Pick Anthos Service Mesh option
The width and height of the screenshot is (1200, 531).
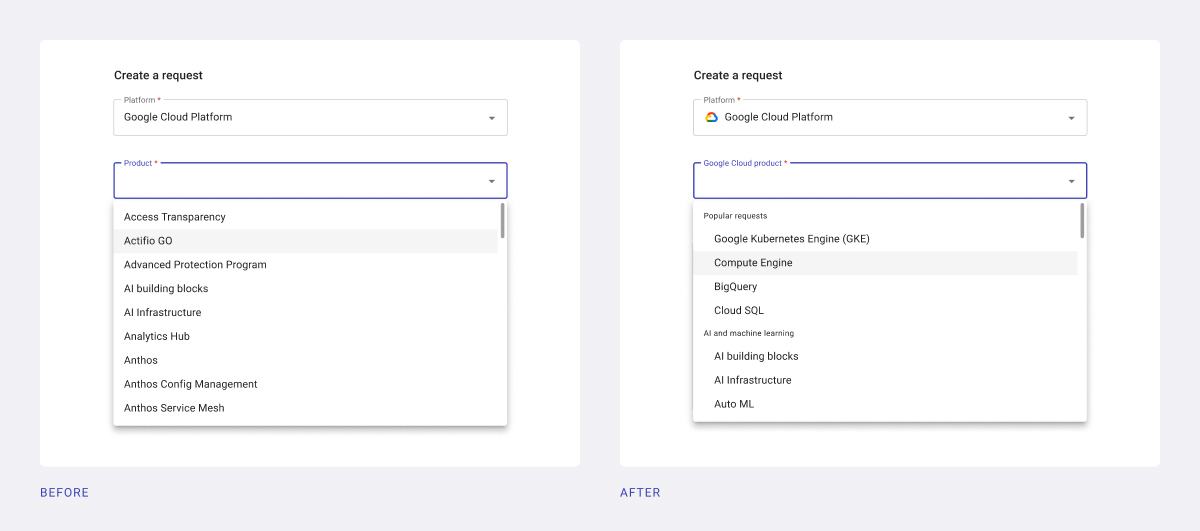coord(306,408)
